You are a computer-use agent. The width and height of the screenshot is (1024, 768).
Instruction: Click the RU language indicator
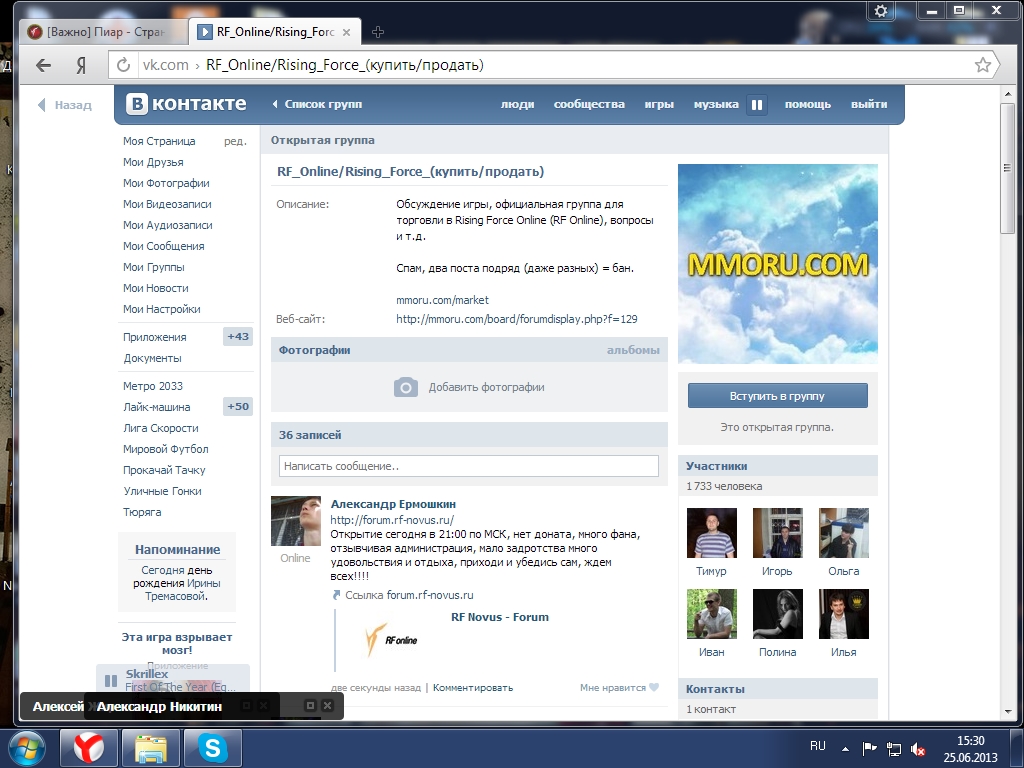point(818,746)
